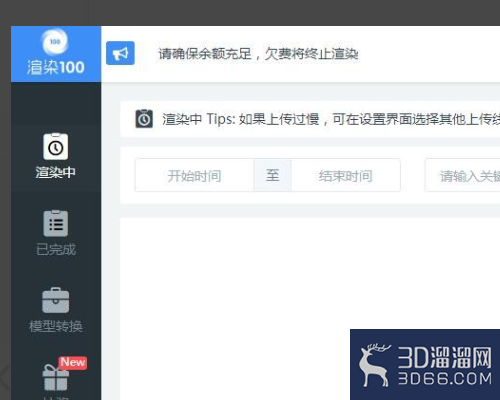
Task: Click the 渲染中 Tips upload hint text
Action: (331, 119)
